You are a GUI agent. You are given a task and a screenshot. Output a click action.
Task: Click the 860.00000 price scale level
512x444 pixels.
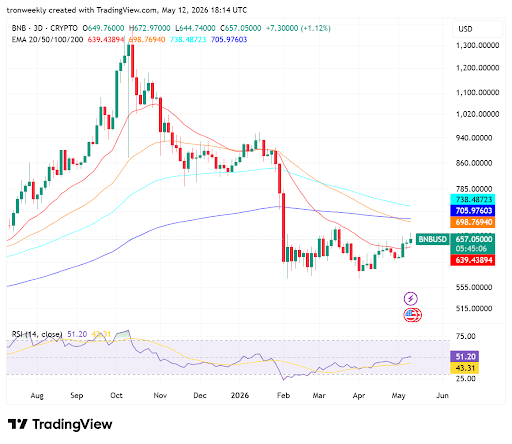[474, 163]
